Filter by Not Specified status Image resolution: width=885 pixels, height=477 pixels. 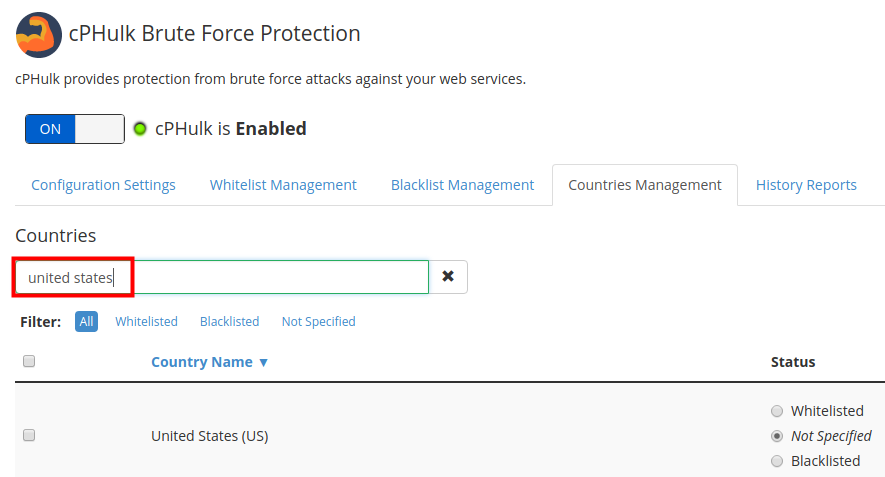click(318, 321)
